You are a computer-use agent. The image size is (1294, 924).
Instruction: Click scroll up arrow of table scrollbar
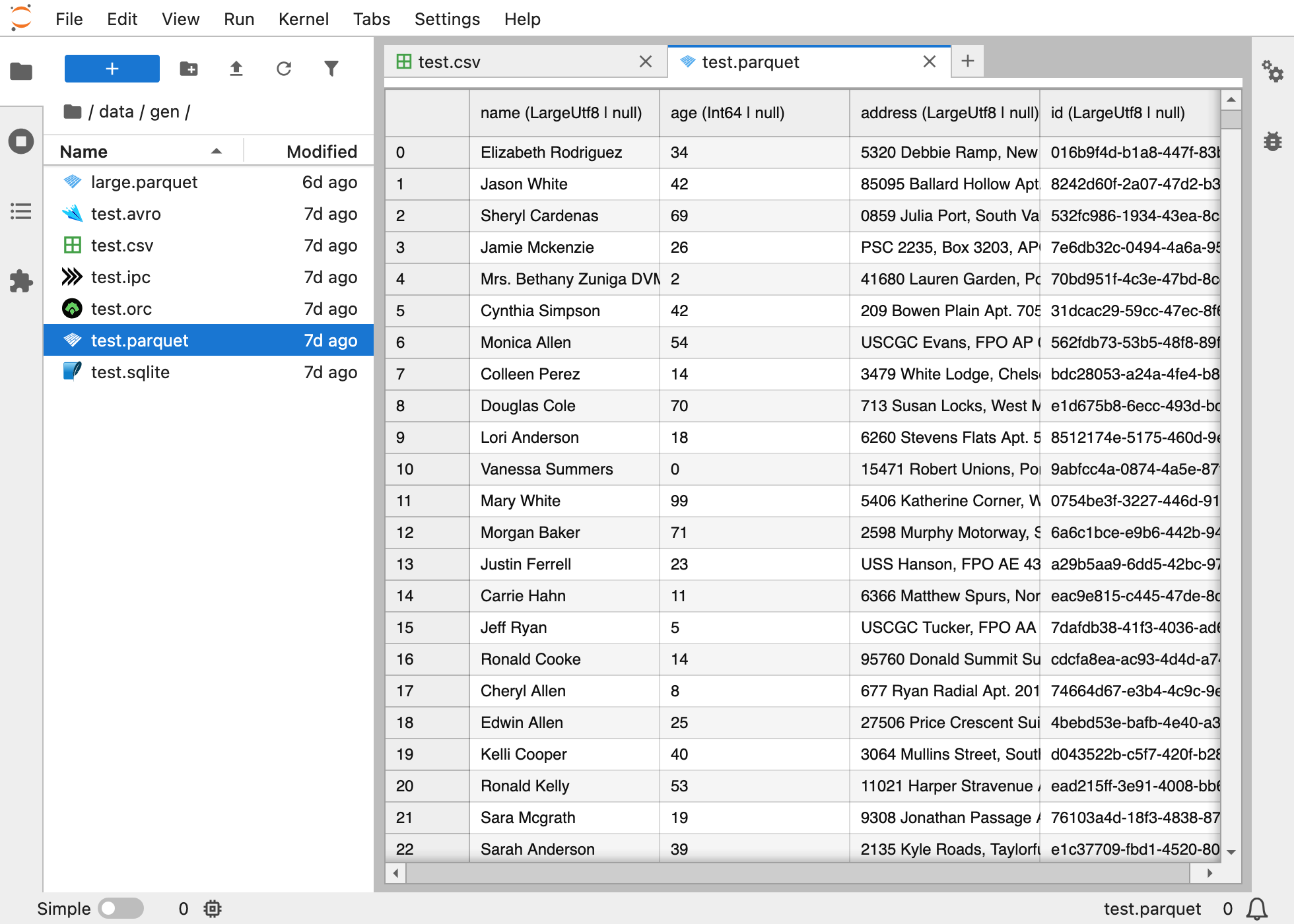pyautogui.click(x=1231, y=100)
